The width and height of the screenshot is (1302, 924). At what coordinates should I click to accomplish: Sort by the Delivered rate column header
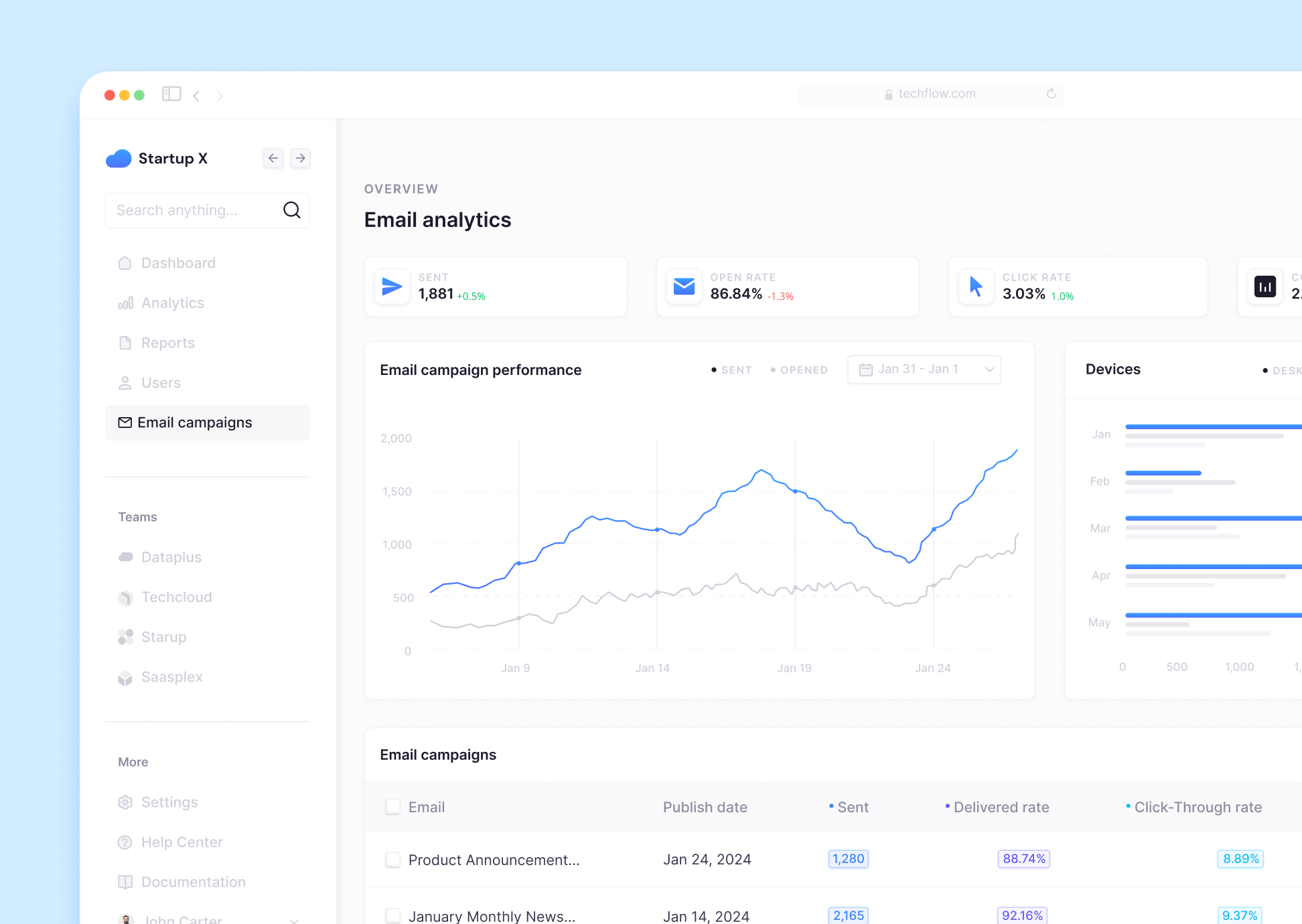tap(997, 807)
